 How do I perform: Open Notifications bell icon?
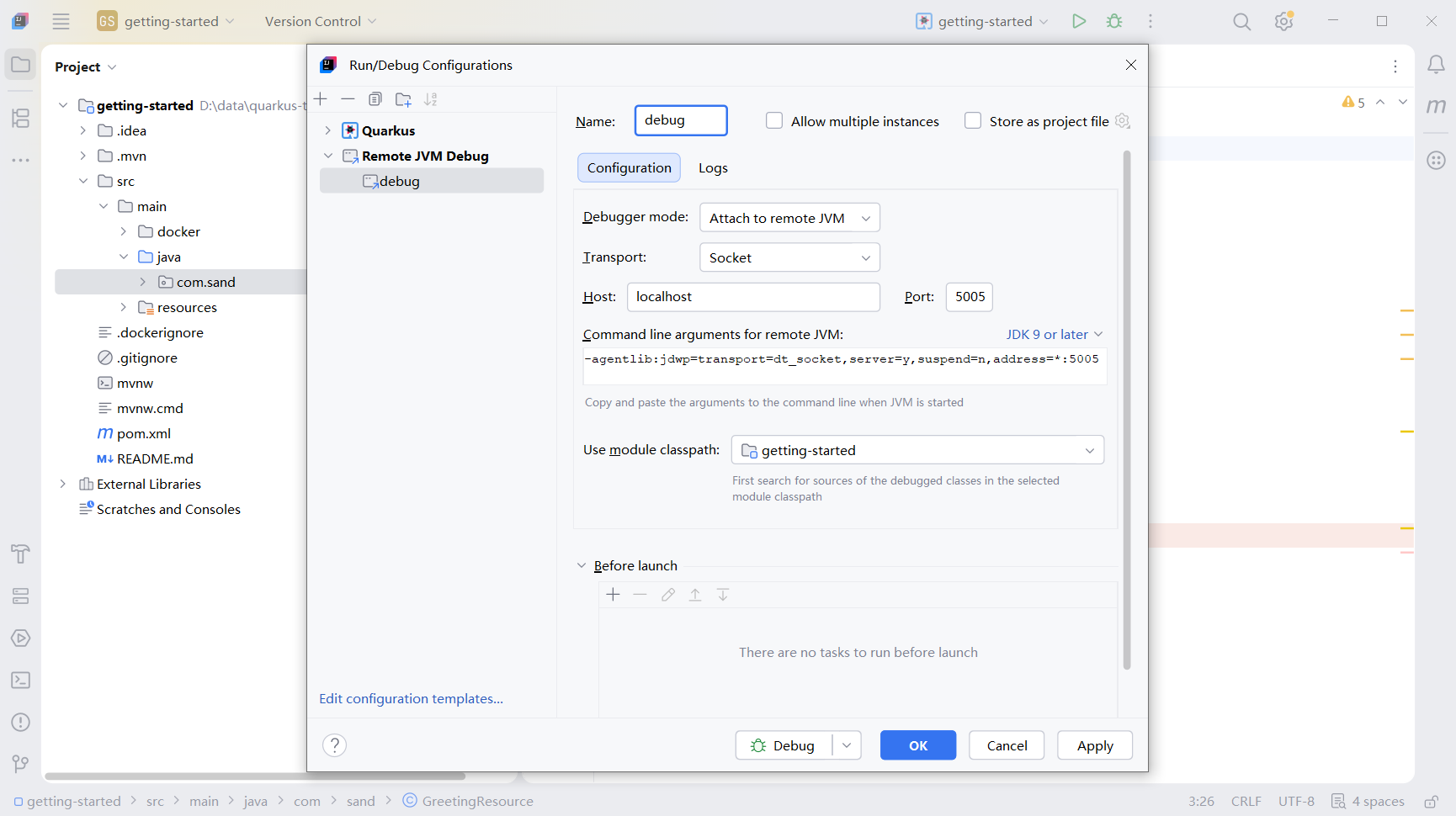[1436, 65]
